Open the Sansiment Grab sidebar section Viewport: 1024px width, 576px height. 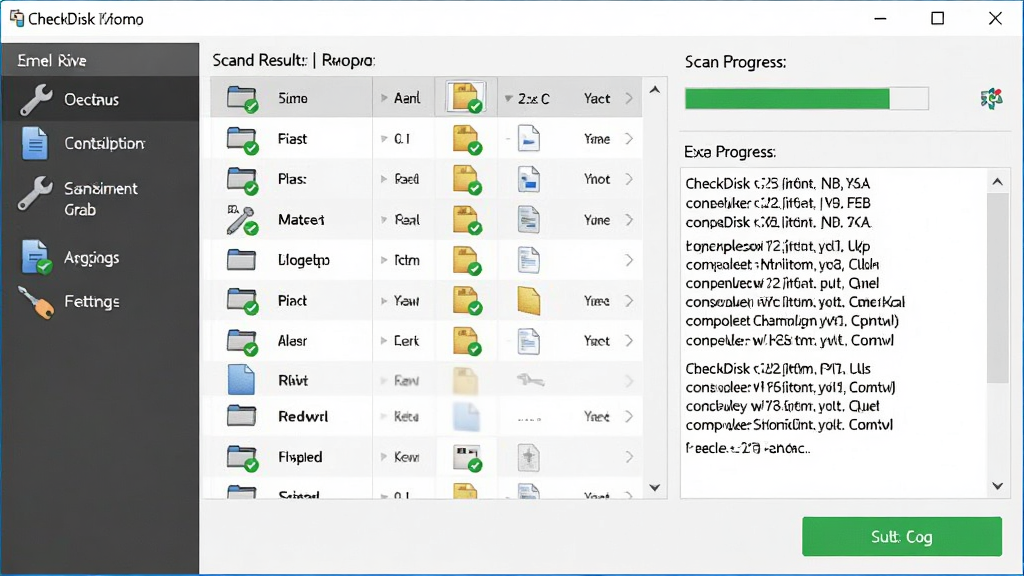99,199
